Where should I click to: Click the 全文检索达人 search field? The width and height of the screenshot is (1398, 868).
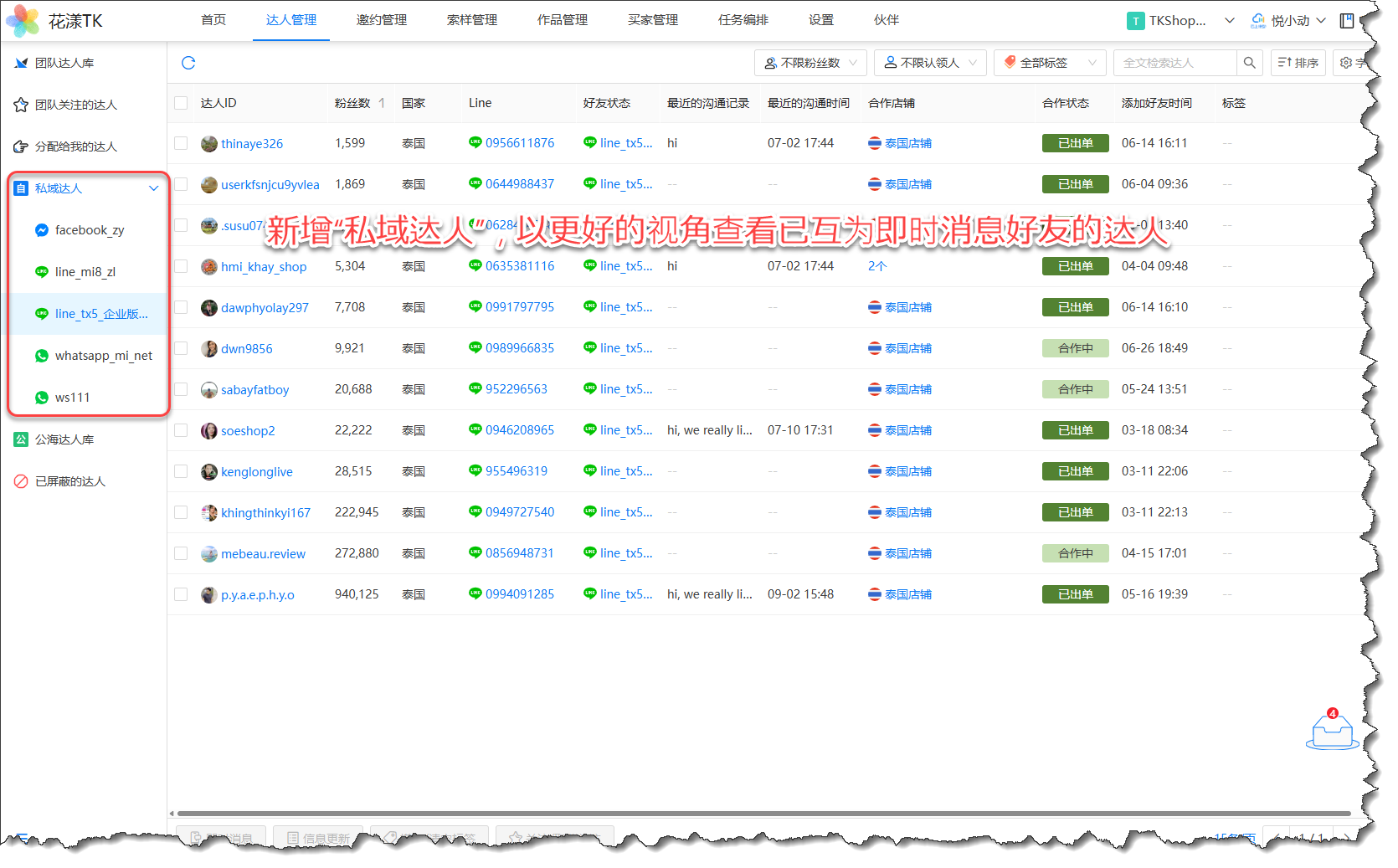click(1174, 63)
